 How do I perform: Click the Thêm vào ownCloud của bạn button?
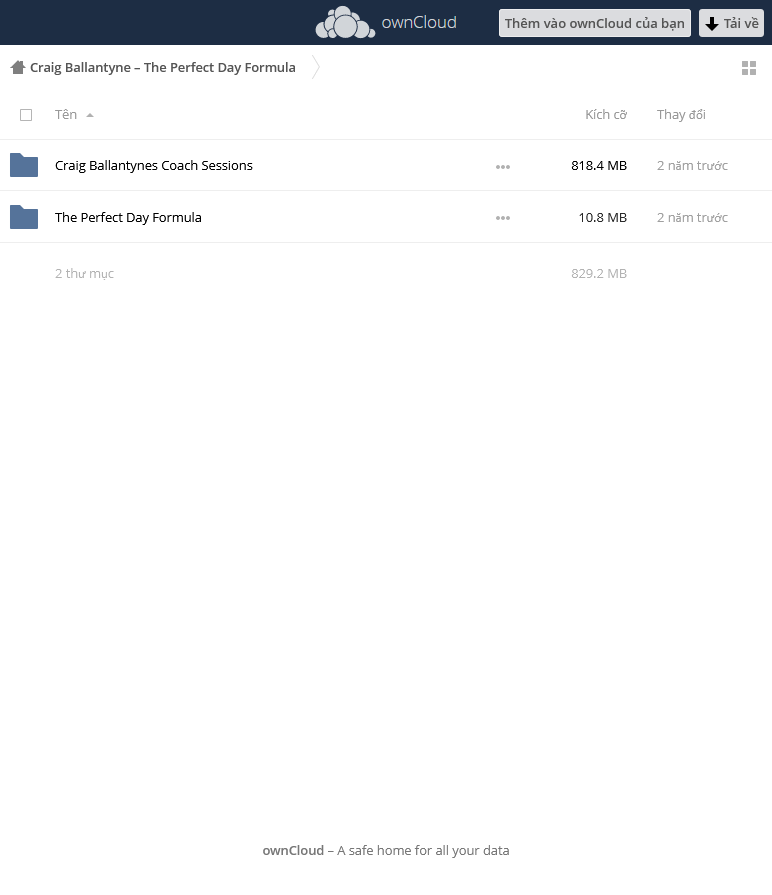pos(595,23)
